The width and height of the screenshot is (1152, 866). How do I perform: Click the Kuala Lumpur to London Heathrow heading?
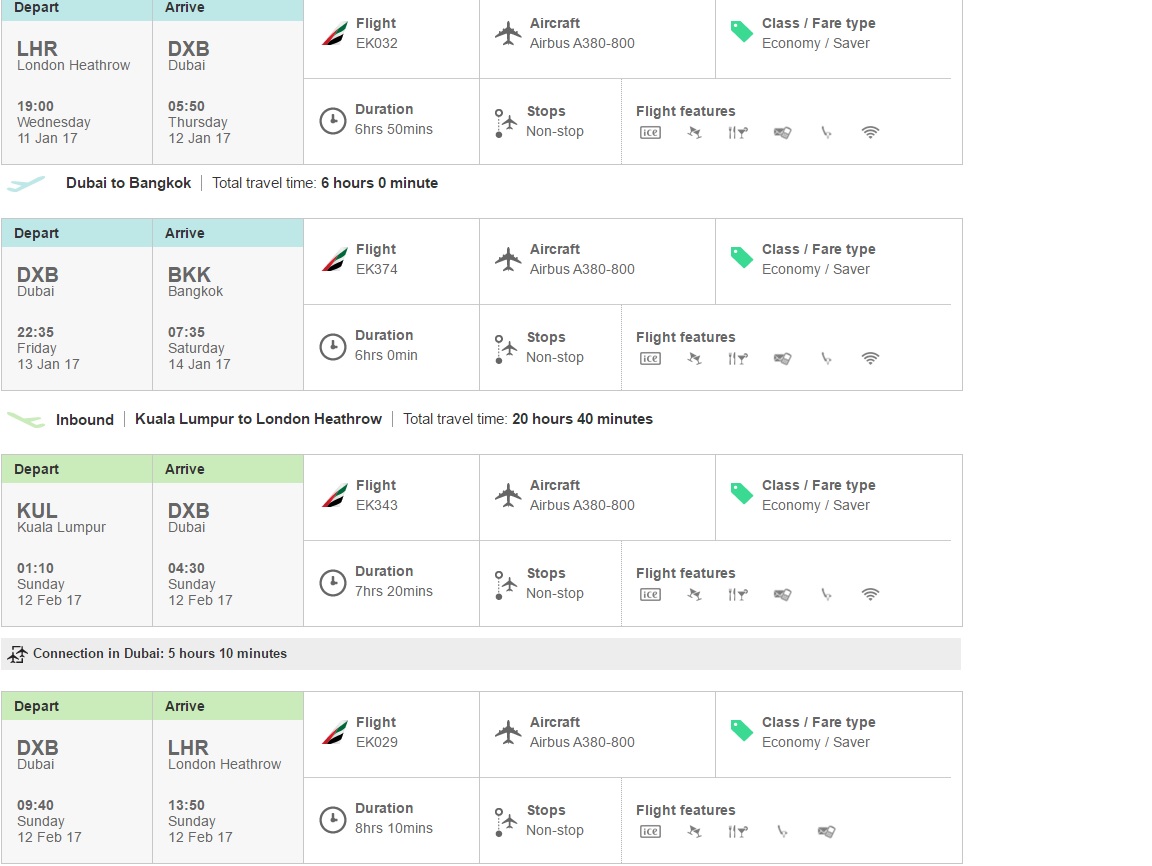coord(259,419)
